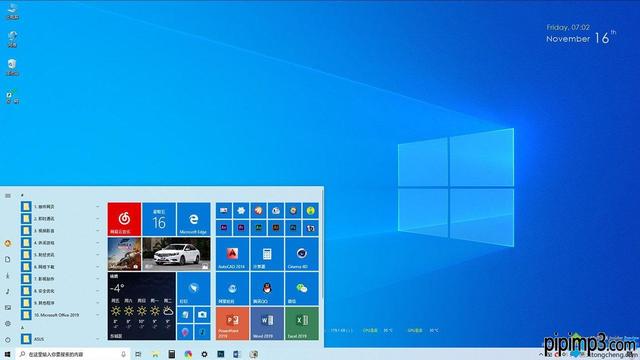Click the hamburger menu at Start top
The width and height of the screenshot is (640, 360).
pos(8,196)
